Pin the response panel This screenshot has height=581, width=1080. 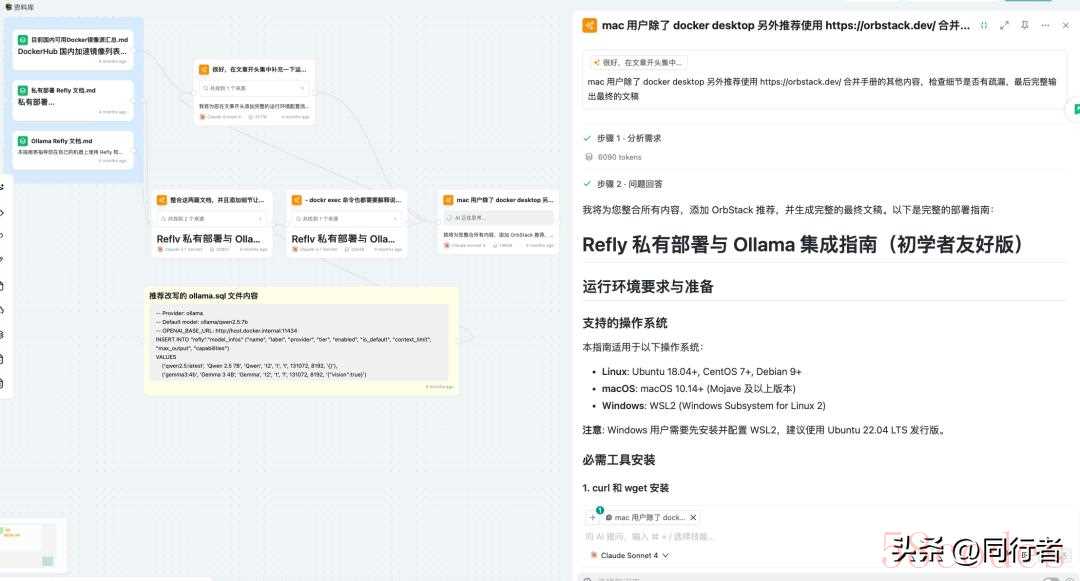coord(1025,25)
